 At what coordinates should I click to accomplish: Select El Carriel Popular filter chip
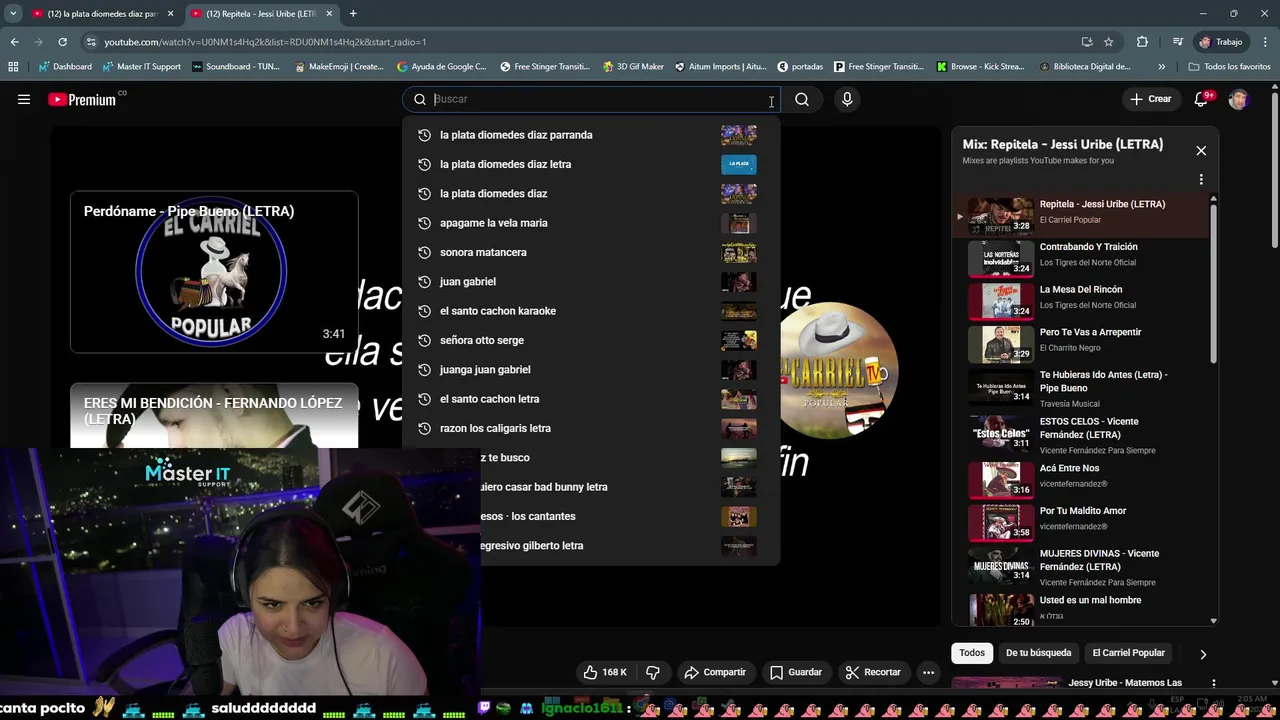pos(1129,653)
